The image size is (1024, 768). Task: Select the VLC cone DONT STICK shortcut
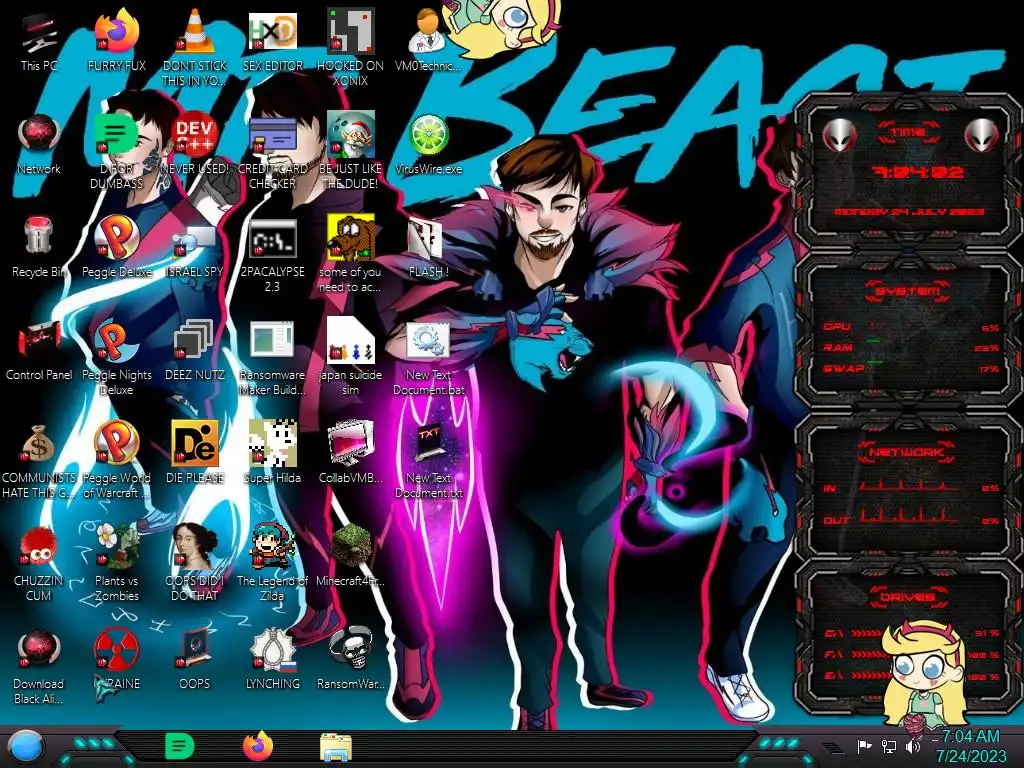[x=195, y=47]
